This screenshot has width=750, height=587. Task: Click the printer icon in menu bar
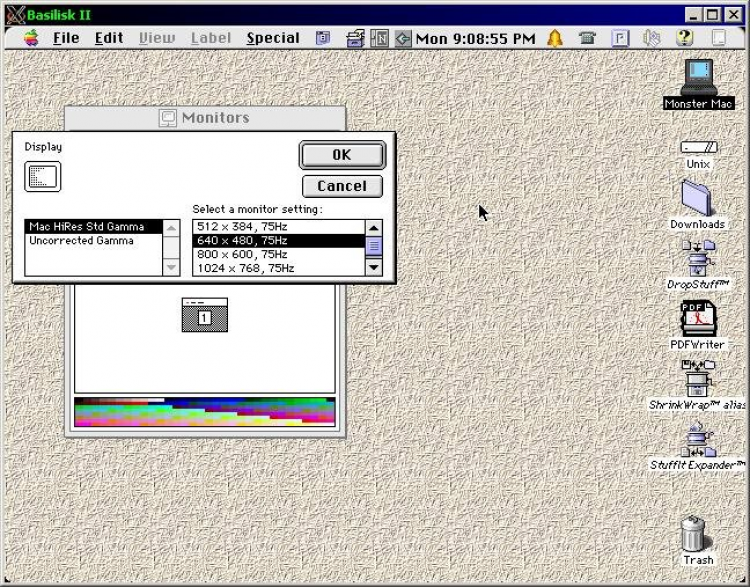pyautogui.click(x=355, y=38)
